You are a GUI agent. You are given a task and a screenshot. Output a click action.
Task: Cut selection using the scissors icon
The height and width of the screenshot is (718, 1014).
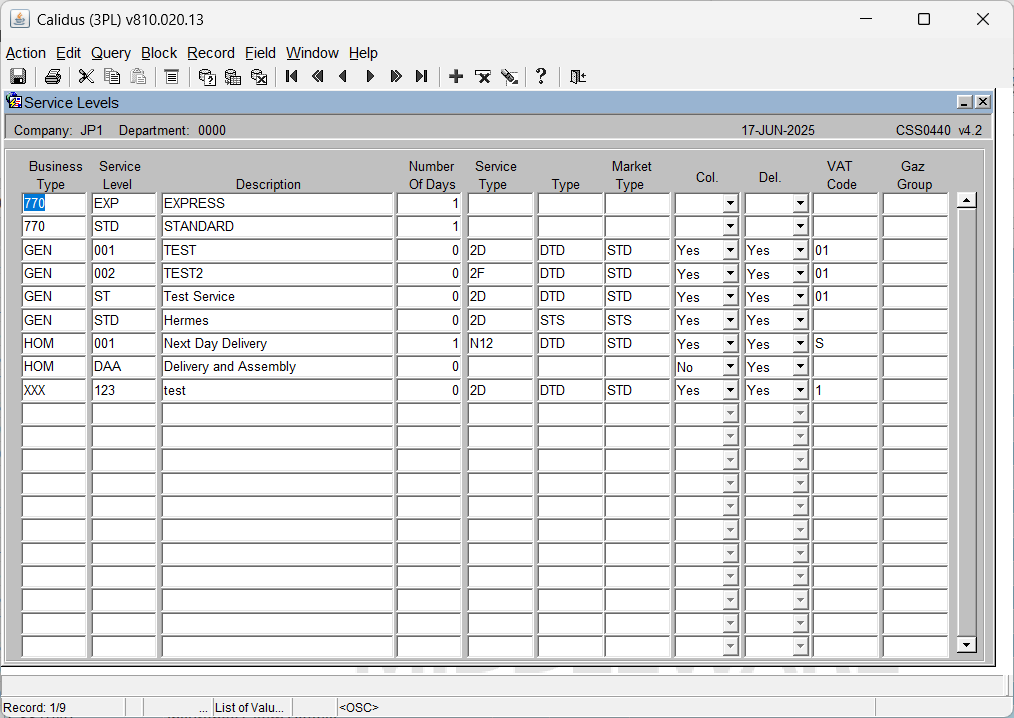(86, 76)
